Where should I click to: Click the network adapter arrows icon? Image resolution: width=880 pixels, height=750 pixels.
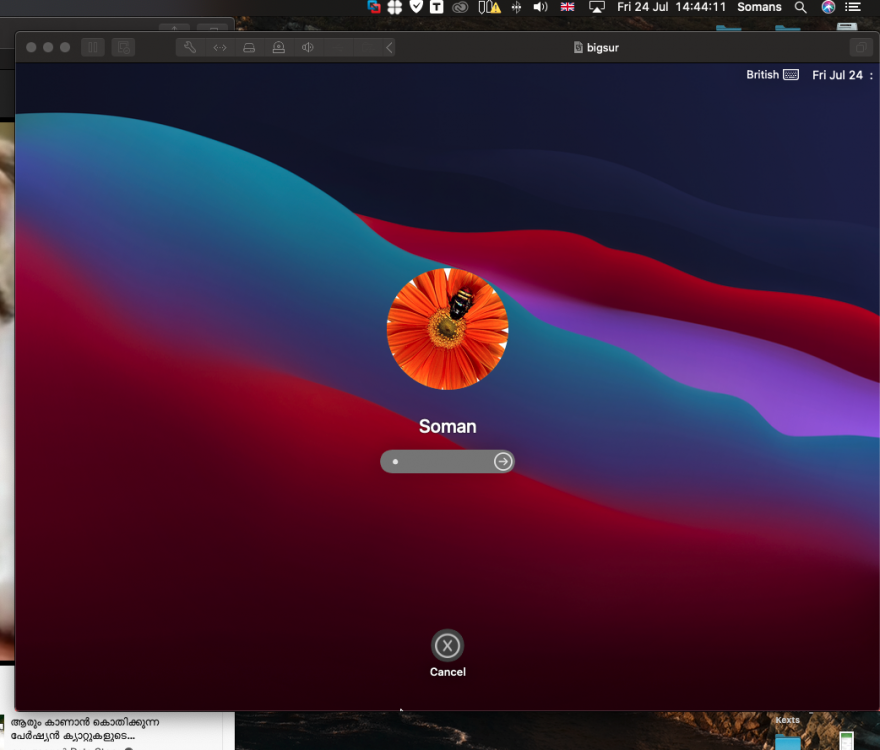click(220, 47)
